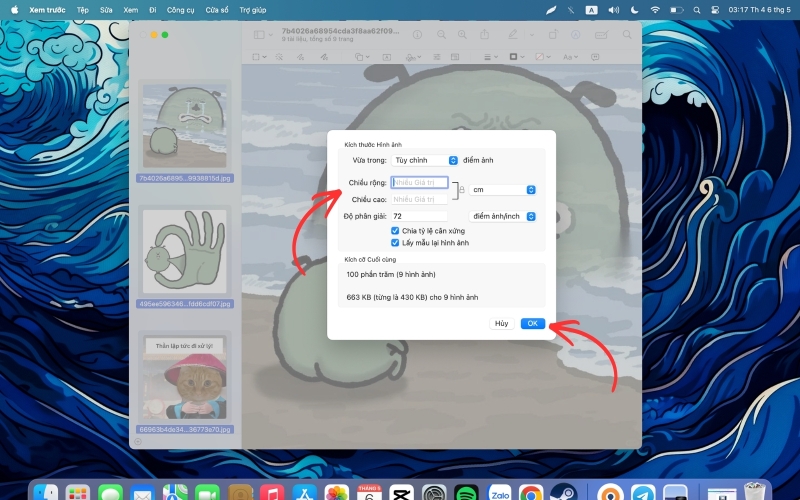Select the green hand gesture thumbnail in sidebar
The height and width of the screenshot is (500, 800).
point(185,252)
